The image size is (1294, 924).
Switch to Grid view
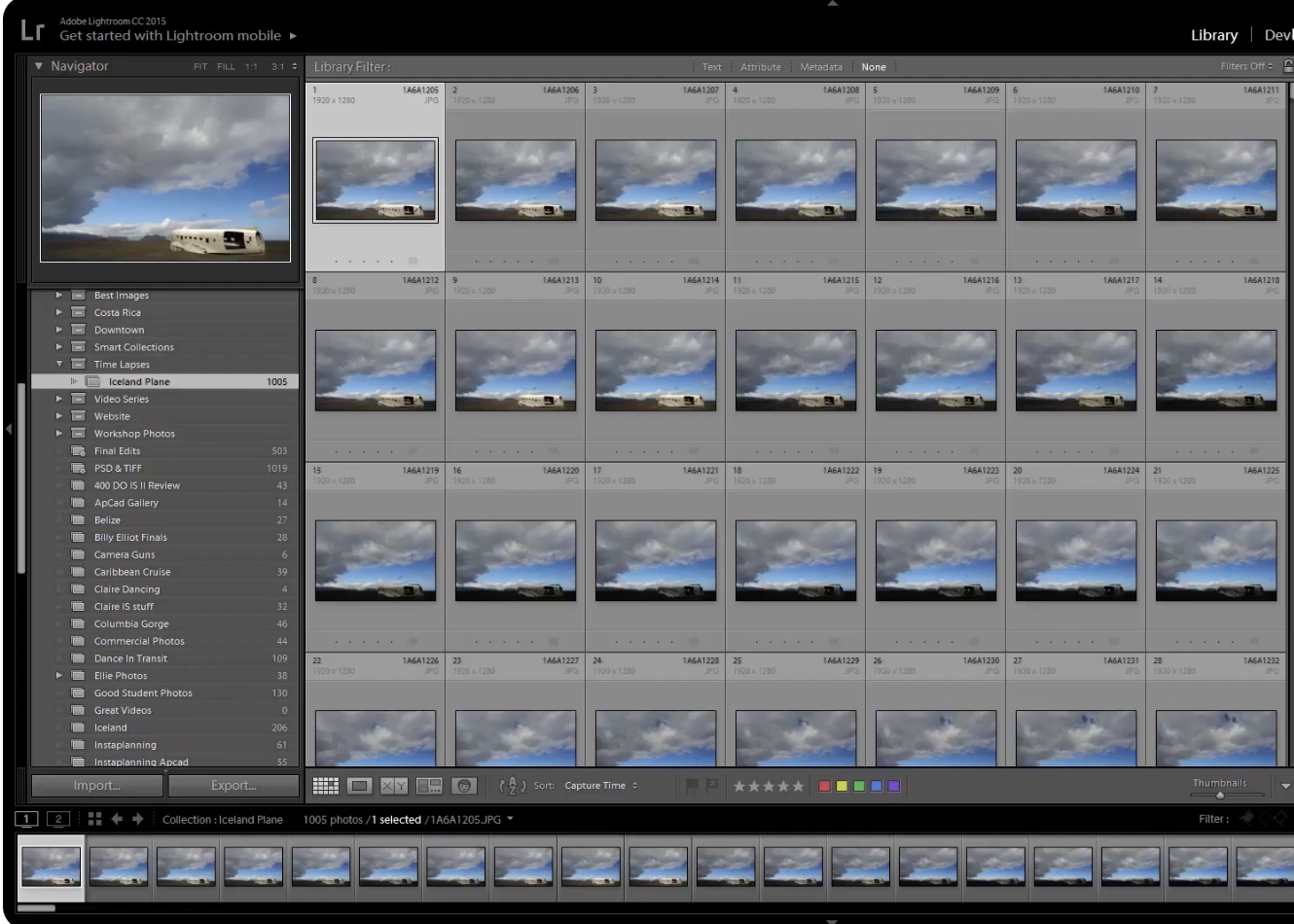tap(325, 786)
